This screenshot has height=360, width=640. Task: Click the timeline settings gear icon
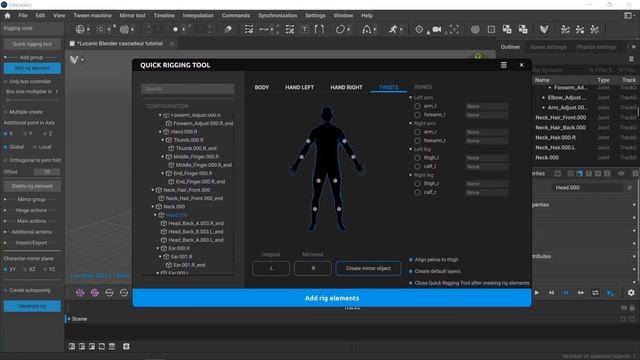[x=631, y=293]
